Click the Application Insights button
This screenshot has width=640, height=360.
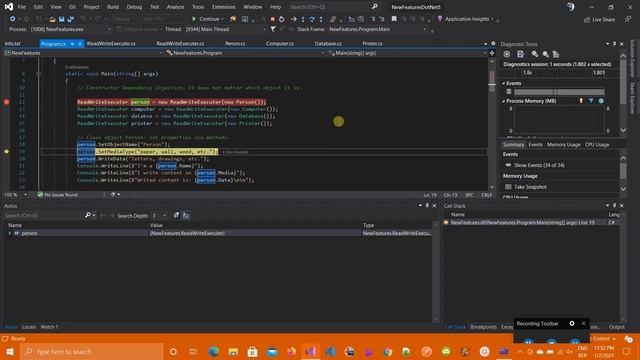click(x=466, y=19)
